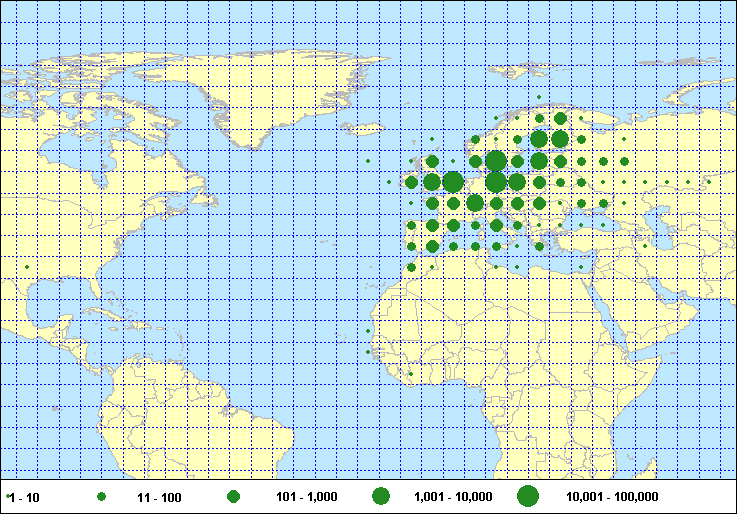Click the smallest 1 - 10 legend dot
The image size is (737, 514).
coord(8,496)
